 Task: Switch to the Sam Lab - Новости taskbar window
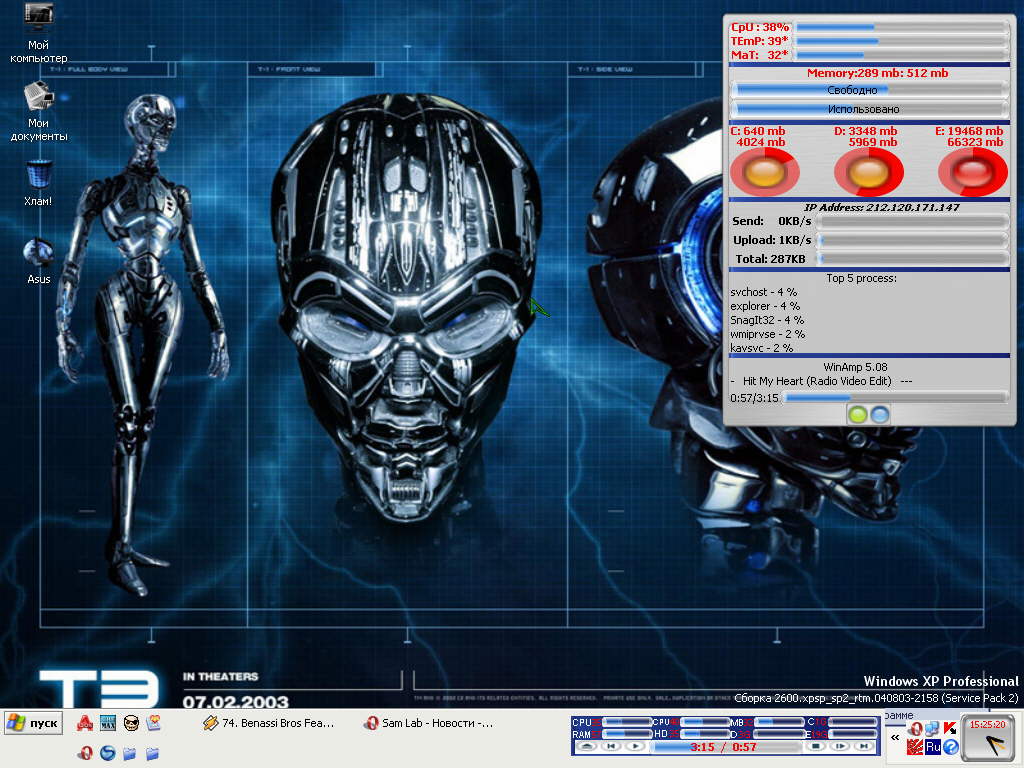pyautogui.click(x=429, y=723)
